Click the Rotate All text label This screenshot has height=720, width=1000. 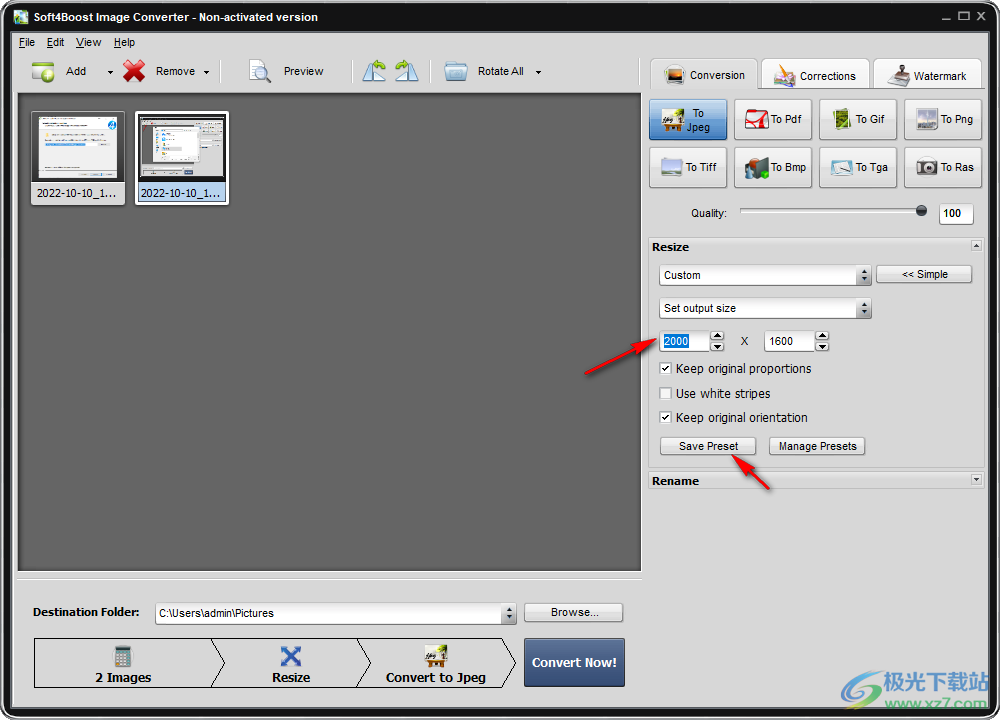pos(501,71)
